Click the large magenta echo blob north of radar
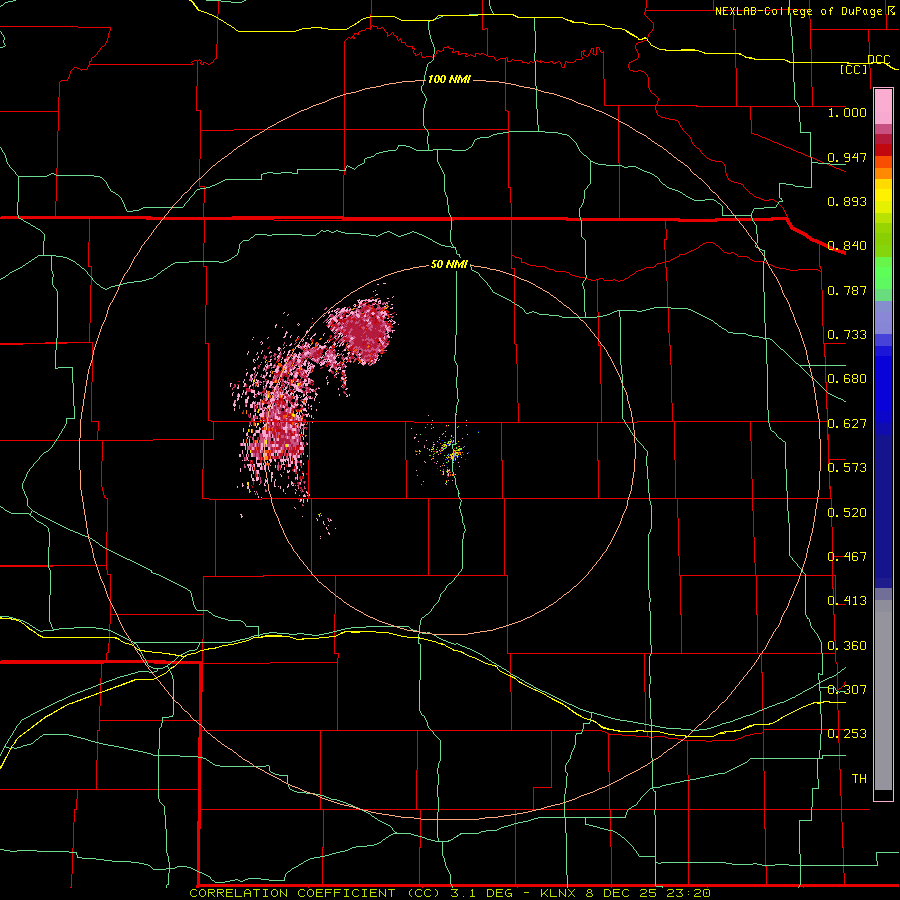900x900 pixels. [362, 331]
